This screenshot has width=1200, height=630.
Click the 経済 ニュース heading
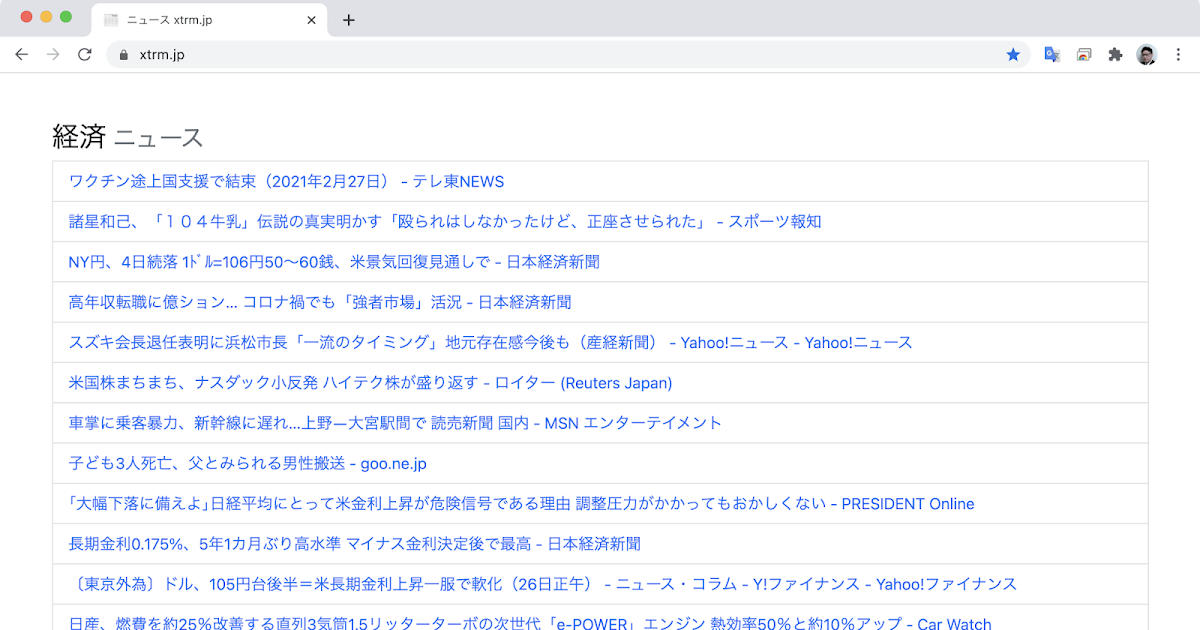[x=127, y=137]
